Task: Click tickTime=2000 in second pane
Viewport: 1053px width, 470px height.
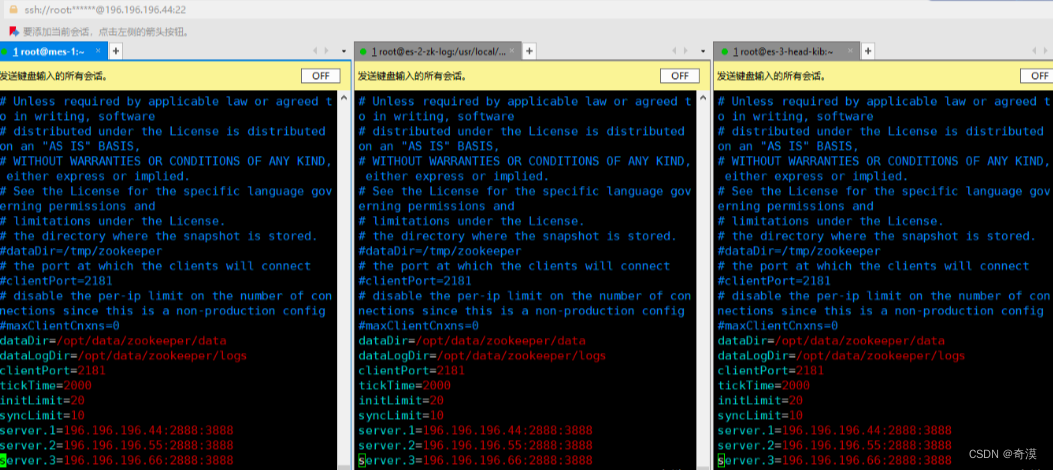Action: (x=404, y=385)
